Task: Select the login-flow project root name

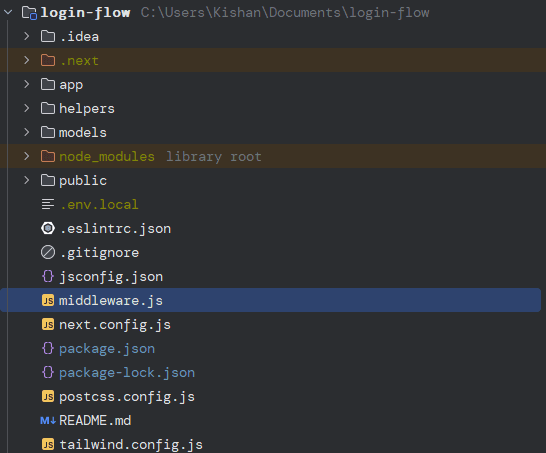Action: coord(85,13)
